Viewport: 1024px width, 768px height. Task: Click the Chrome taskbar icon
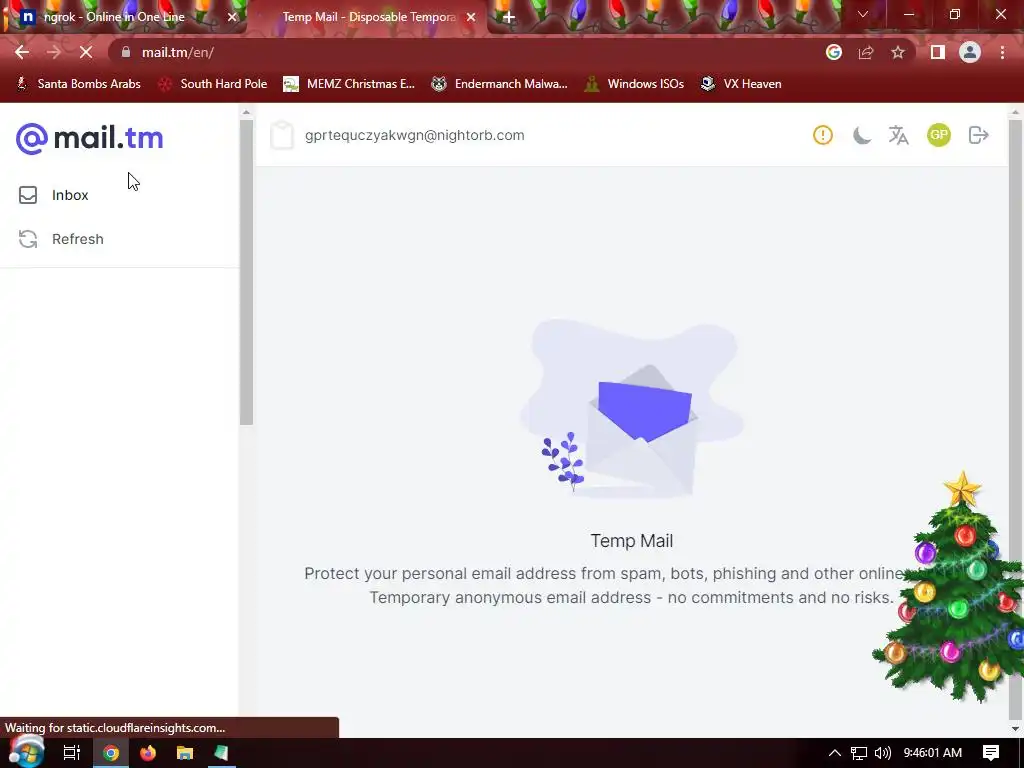(111, 753)
